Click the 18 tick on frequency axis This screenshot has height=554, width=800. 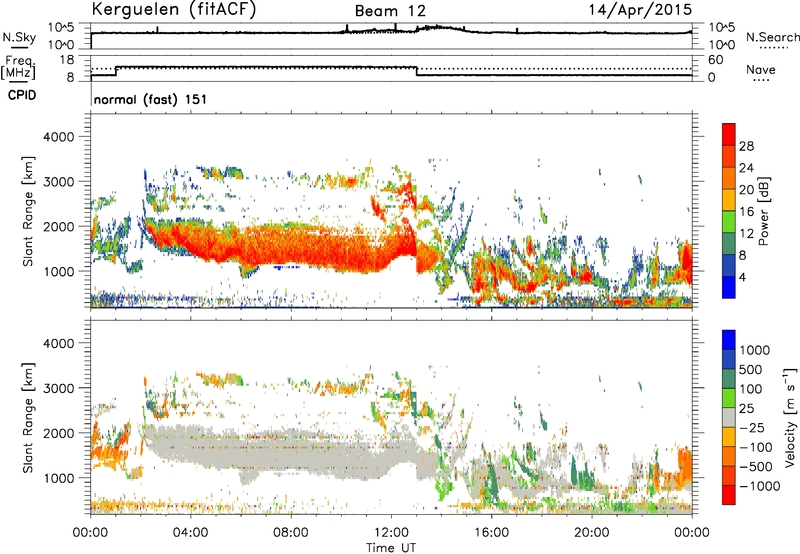(67, 60)
